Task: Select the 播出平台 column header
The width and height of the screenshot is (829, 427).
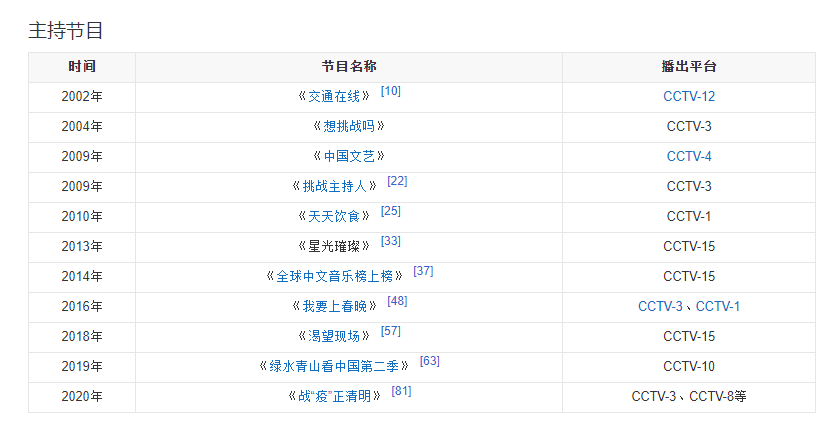Action: point(689,67)
